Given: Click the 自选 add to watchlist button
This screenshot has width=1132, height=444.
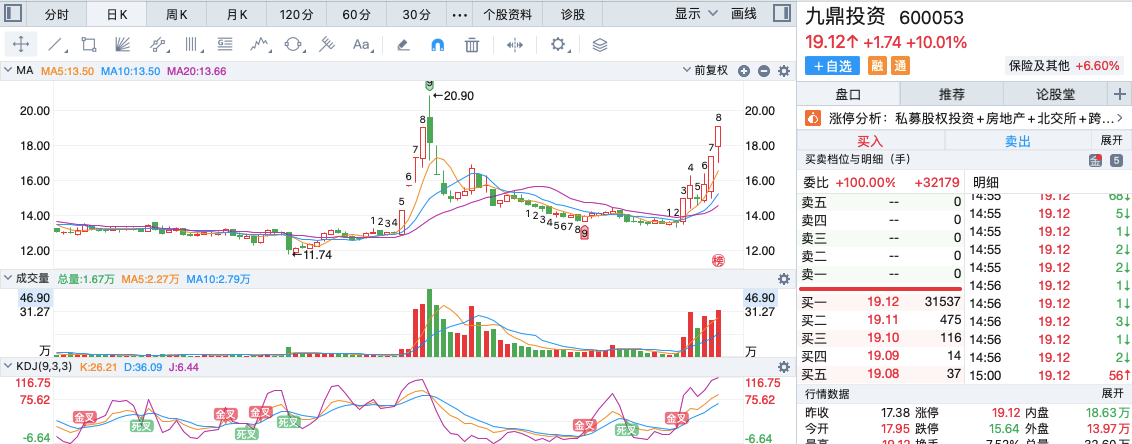Looking at the screenshot, I should pos(832,66).
